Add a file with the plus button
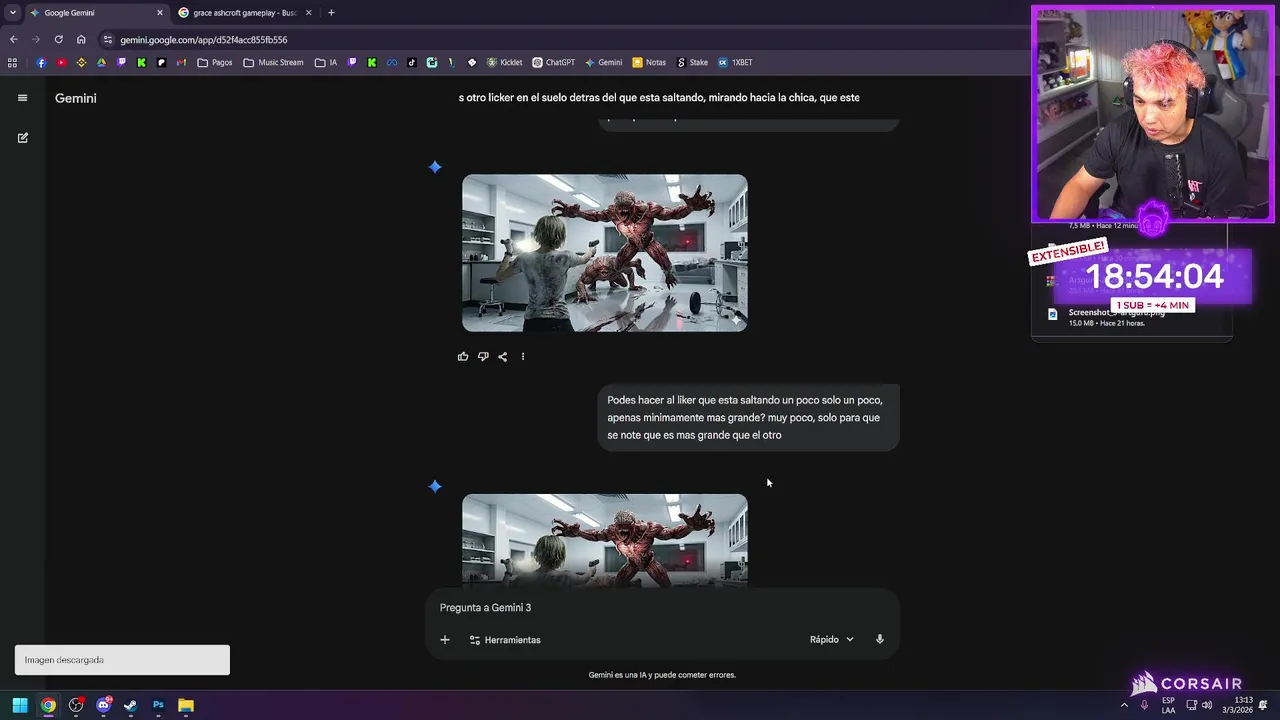The image size is (1280, 720). [x=445, y=640]
